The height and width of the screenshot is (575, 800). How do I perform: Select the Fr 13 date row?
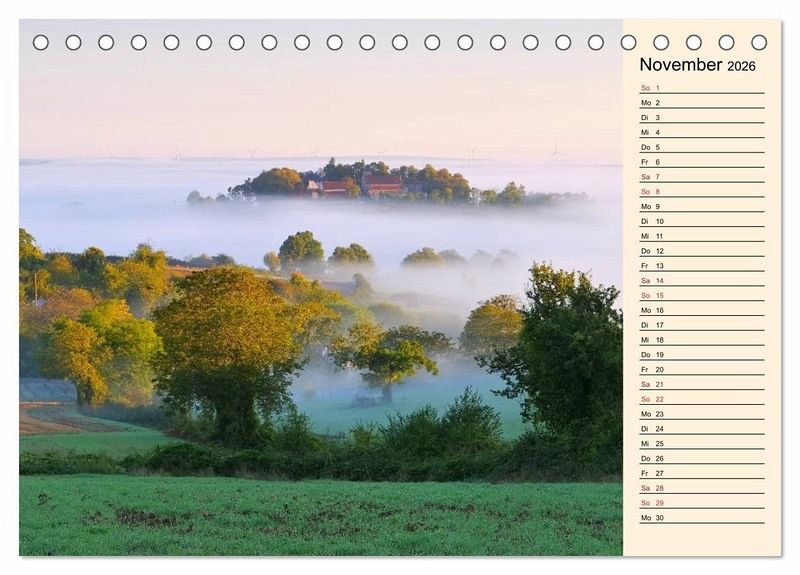coord(701,266)
